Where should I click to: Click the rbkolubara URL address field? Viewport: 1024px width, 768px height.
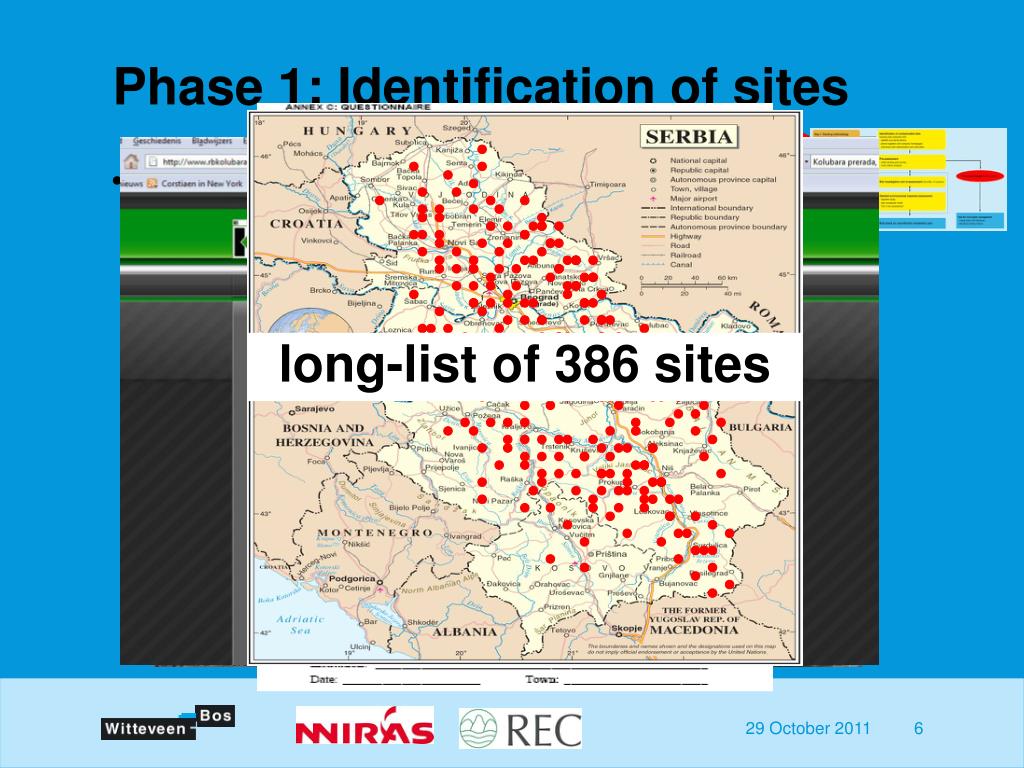click(196, 161)
